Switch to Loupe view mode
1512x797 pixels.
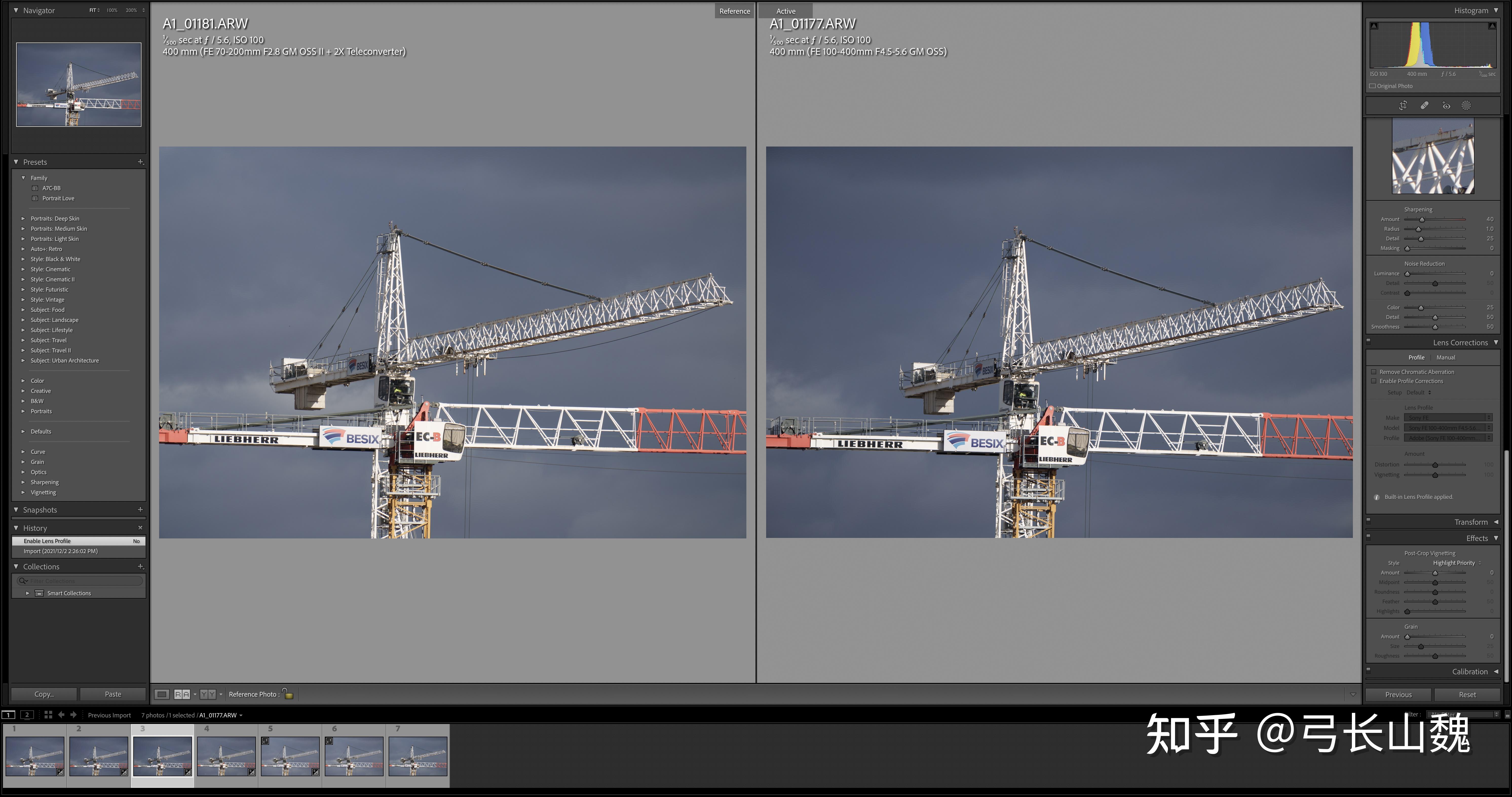pos(162,694)
